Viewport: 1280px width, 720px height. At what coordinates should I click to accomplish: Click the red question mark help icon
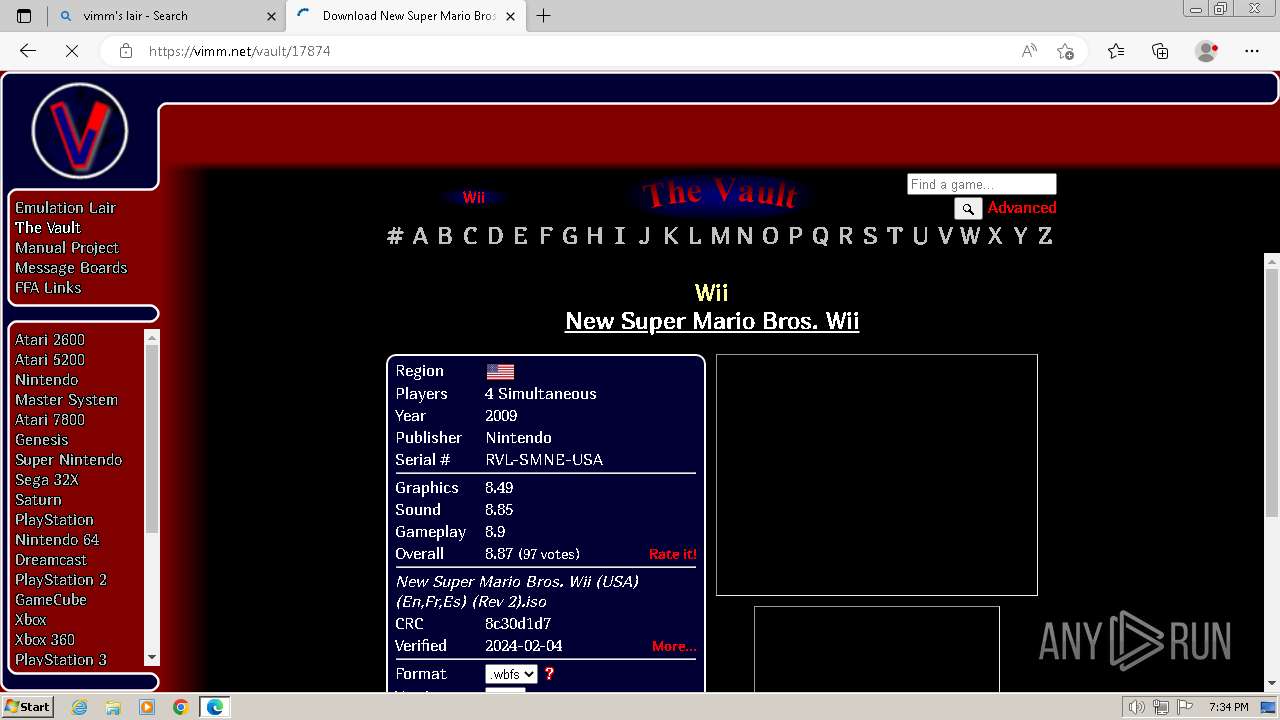(549, 674)
